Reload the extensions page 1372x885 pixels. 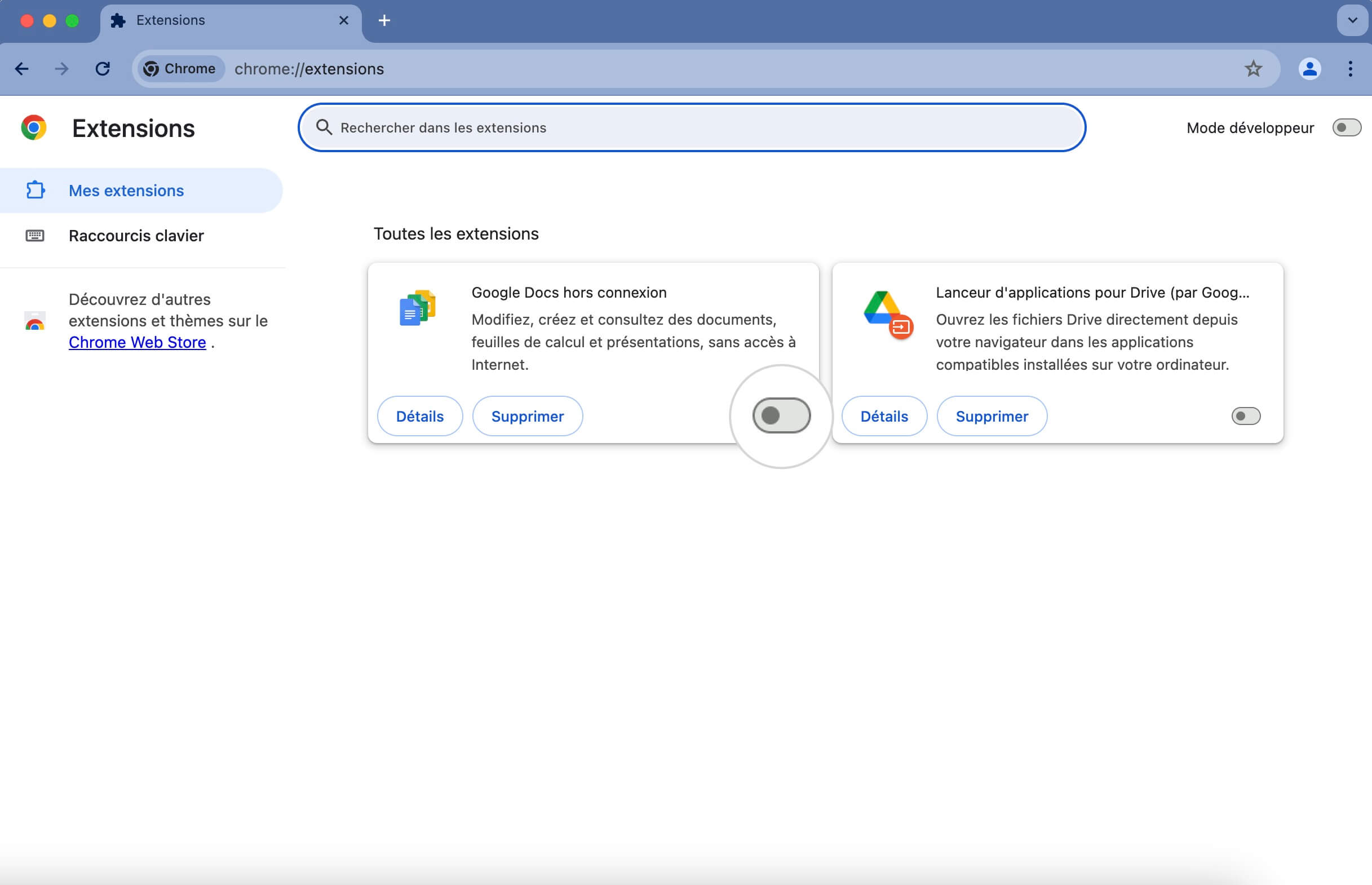pos(102,69)
